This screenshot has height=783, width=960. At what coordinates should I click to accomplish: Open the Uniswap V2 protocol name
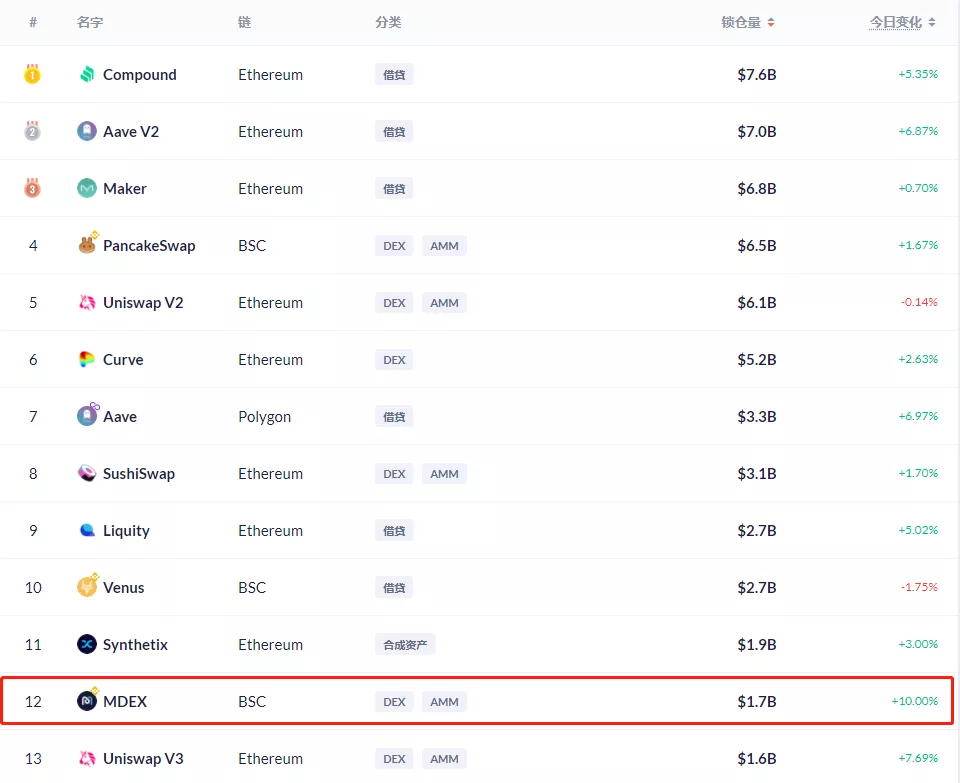pos(143,302)
